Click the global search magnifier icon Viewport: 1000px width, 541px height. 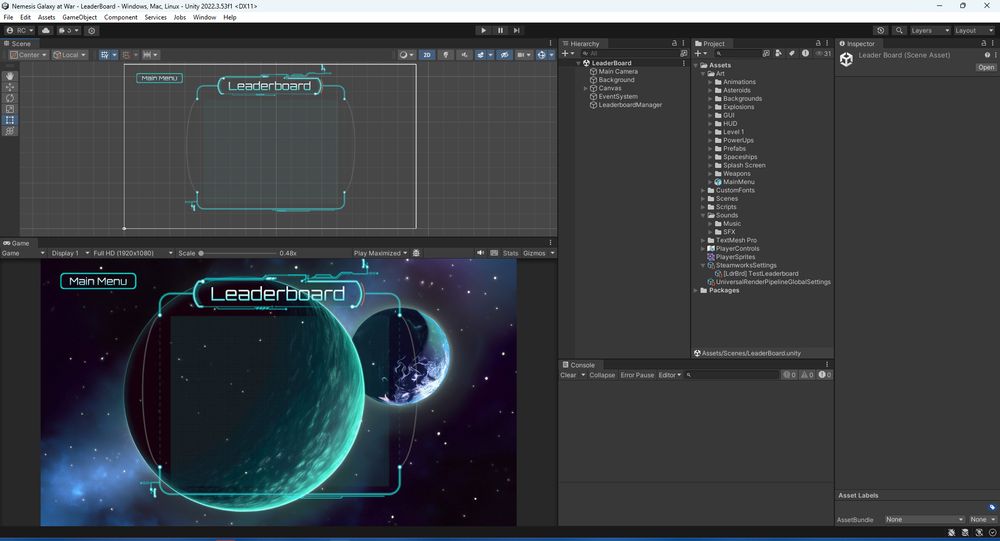click(899, 30)
